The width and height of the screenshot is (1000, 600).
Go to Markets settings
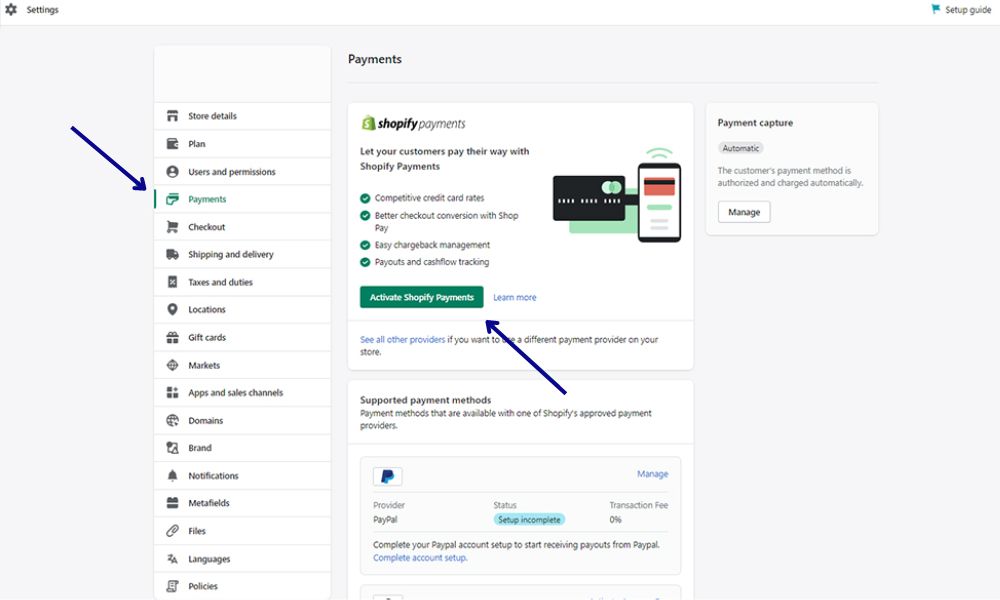[242, 365]
